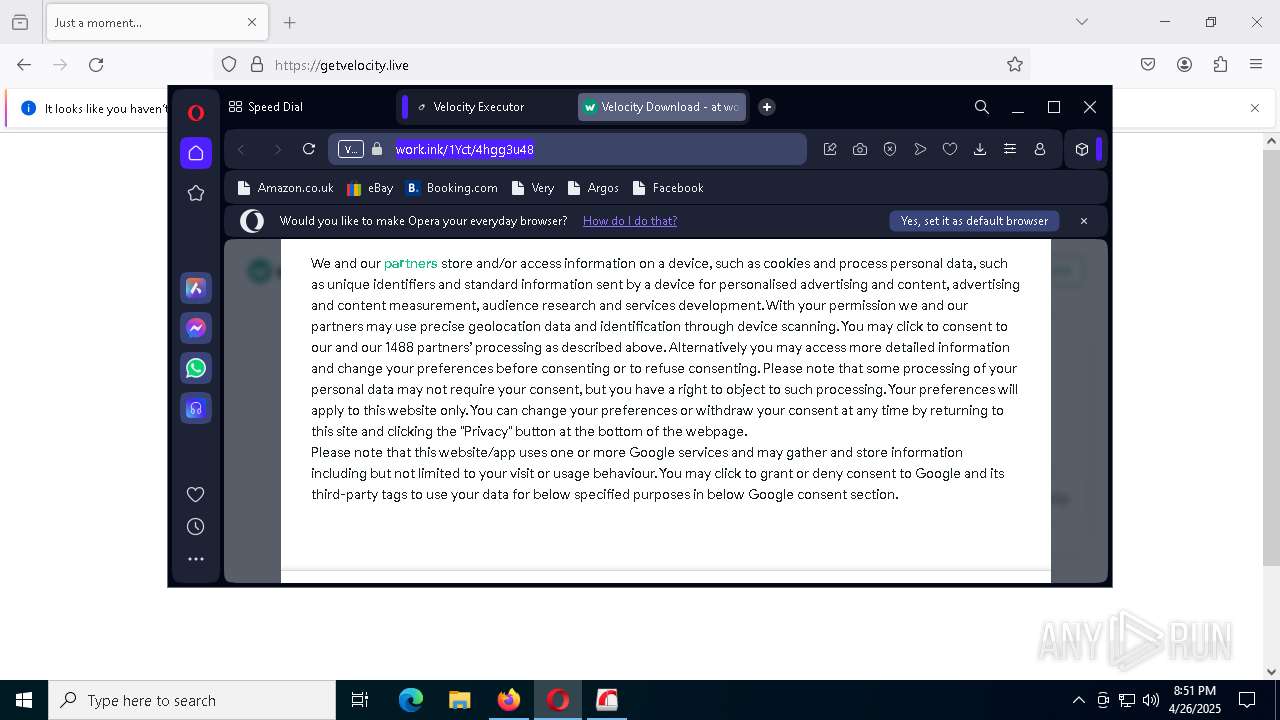This screenshot has height=720, width=1280.
Task: Open the ad blocker shield icon
Action: 890,149
